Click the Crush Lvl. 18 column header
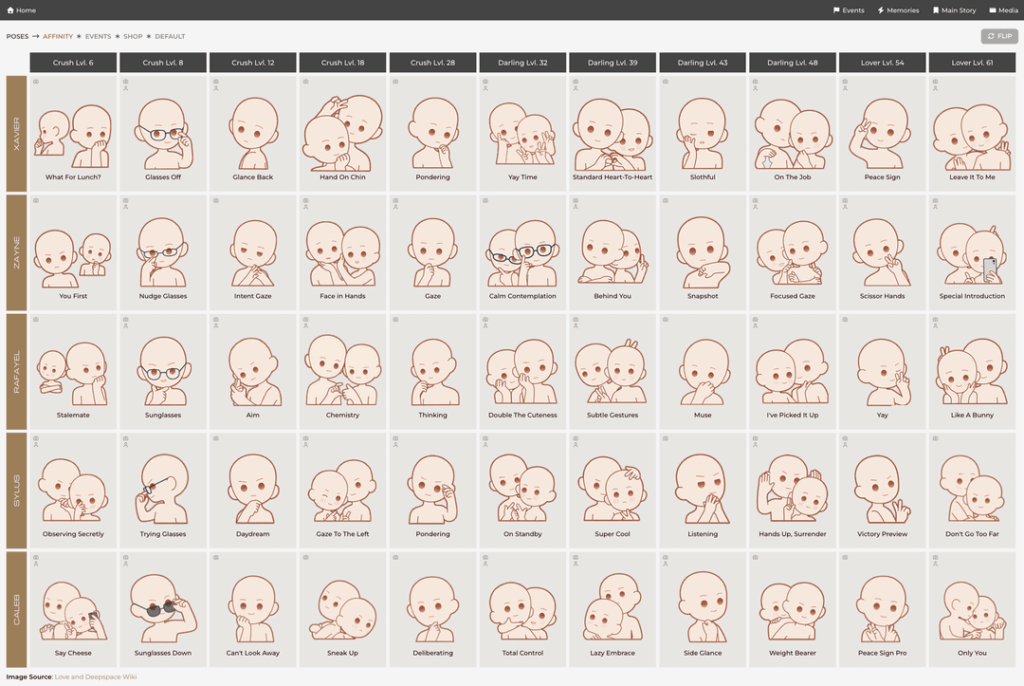 [343, 63]
